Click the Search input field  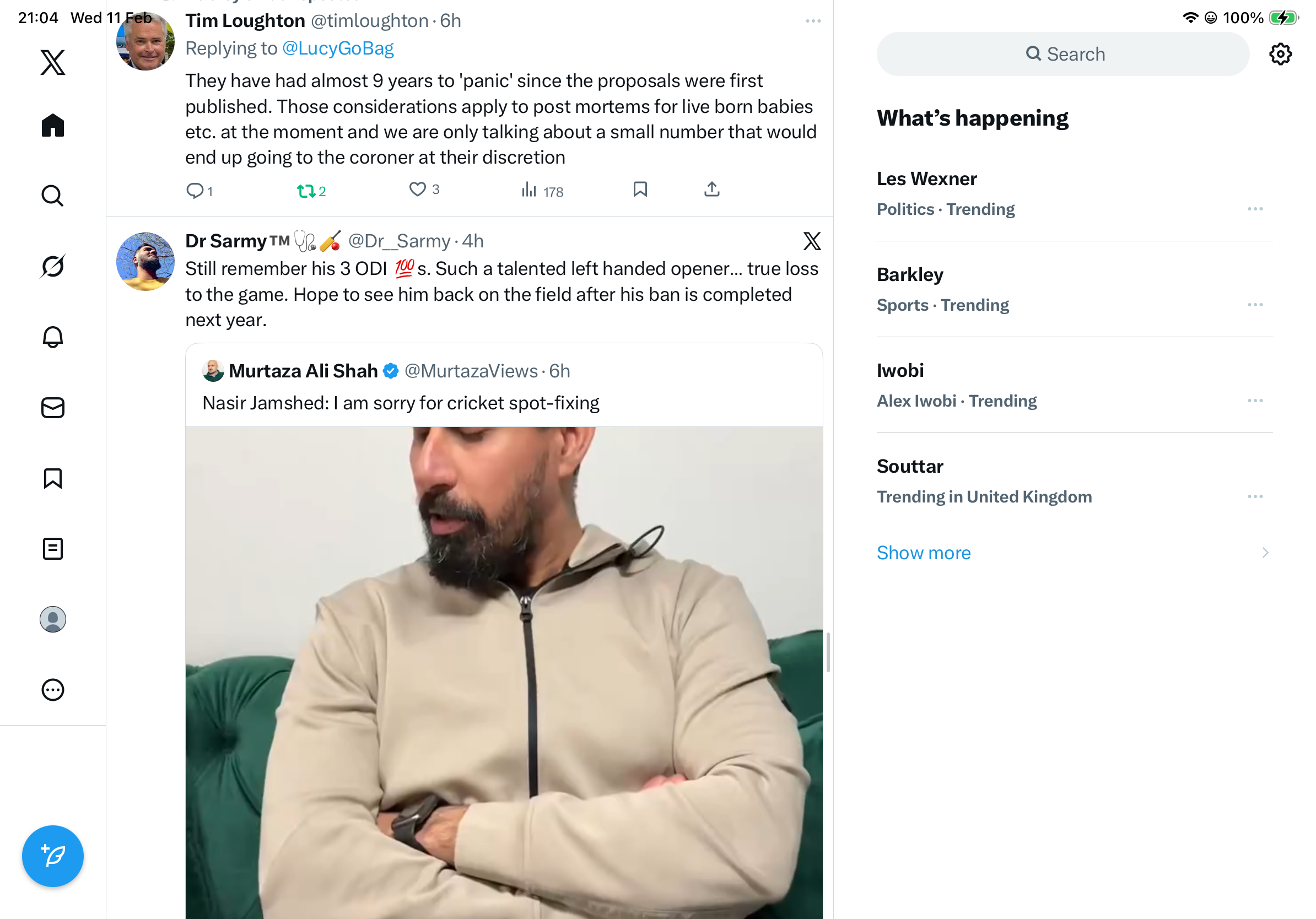[1062, 55]
